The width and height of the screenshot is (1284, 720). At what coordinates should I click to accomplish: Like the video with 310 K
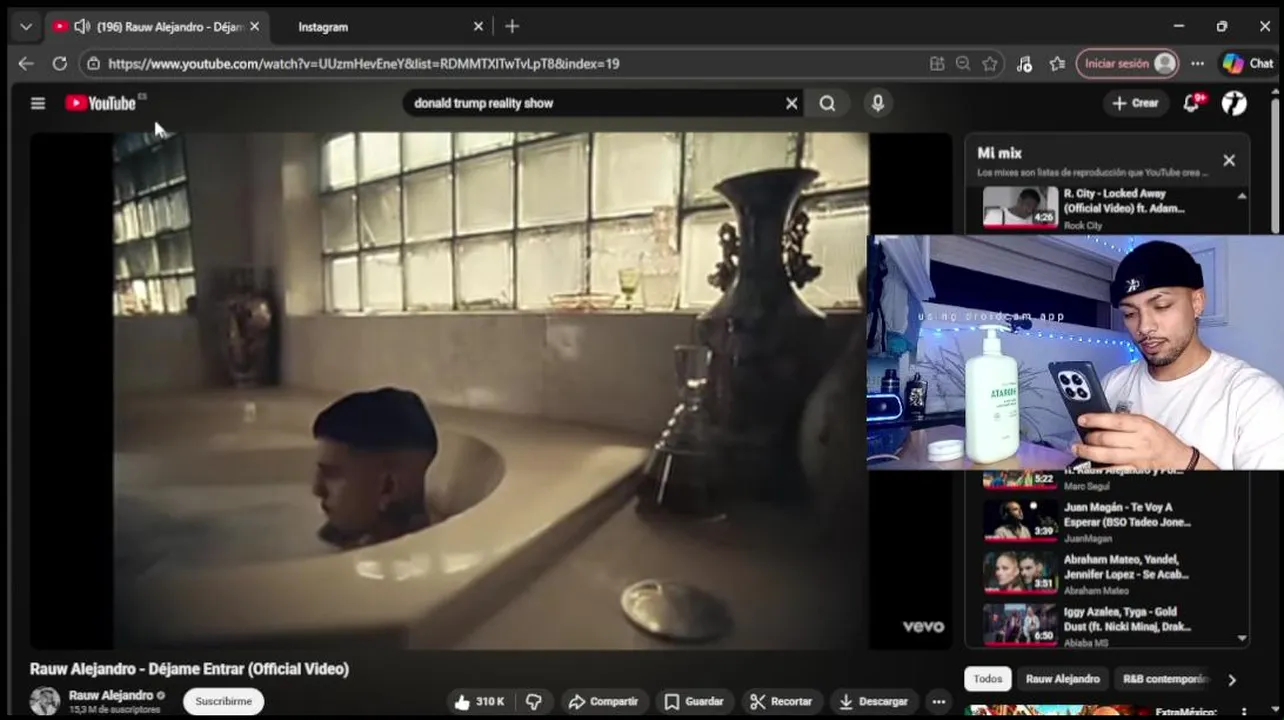point(478,702)
